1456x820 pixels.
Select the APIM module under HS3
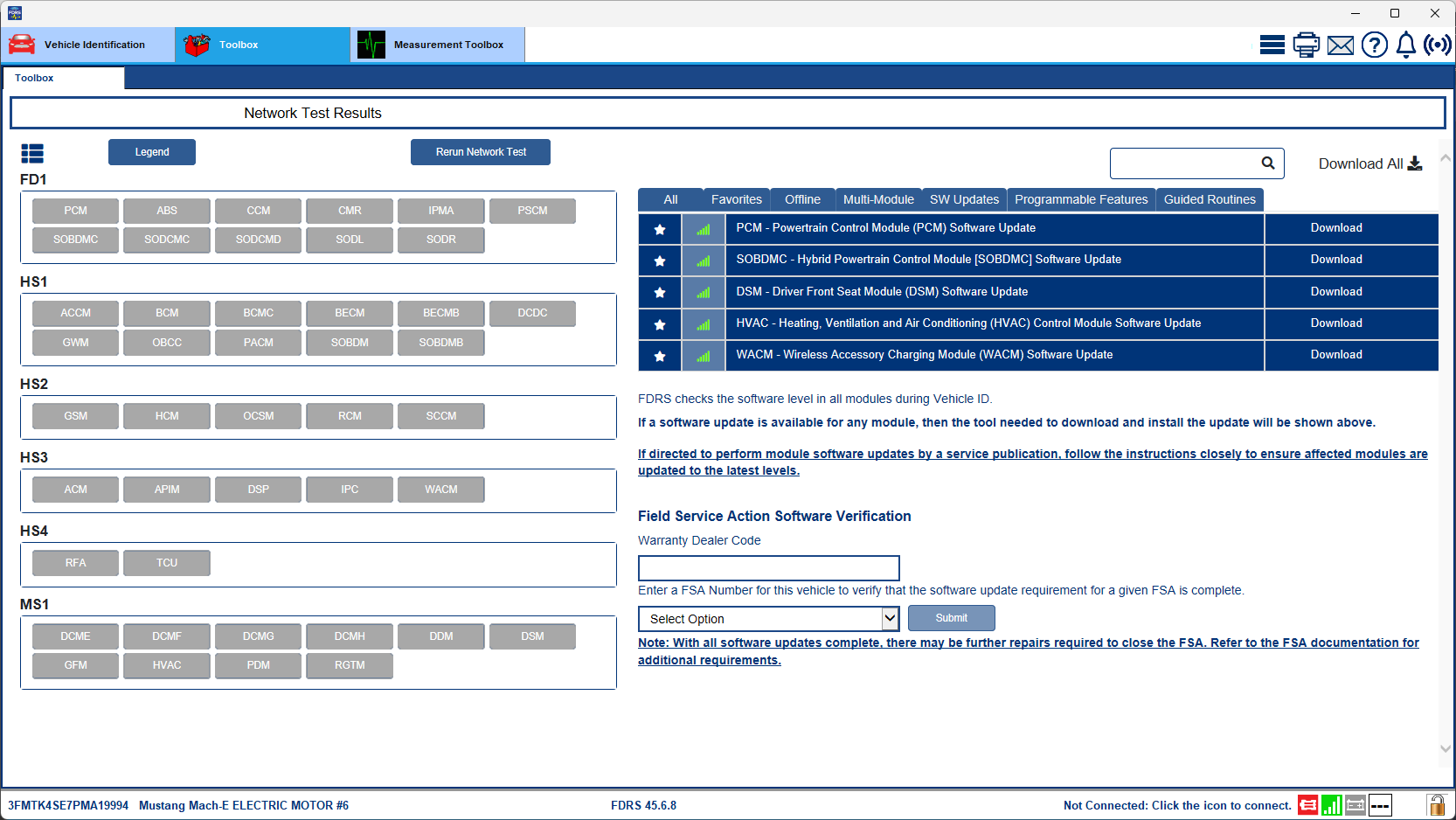[167, 490]
